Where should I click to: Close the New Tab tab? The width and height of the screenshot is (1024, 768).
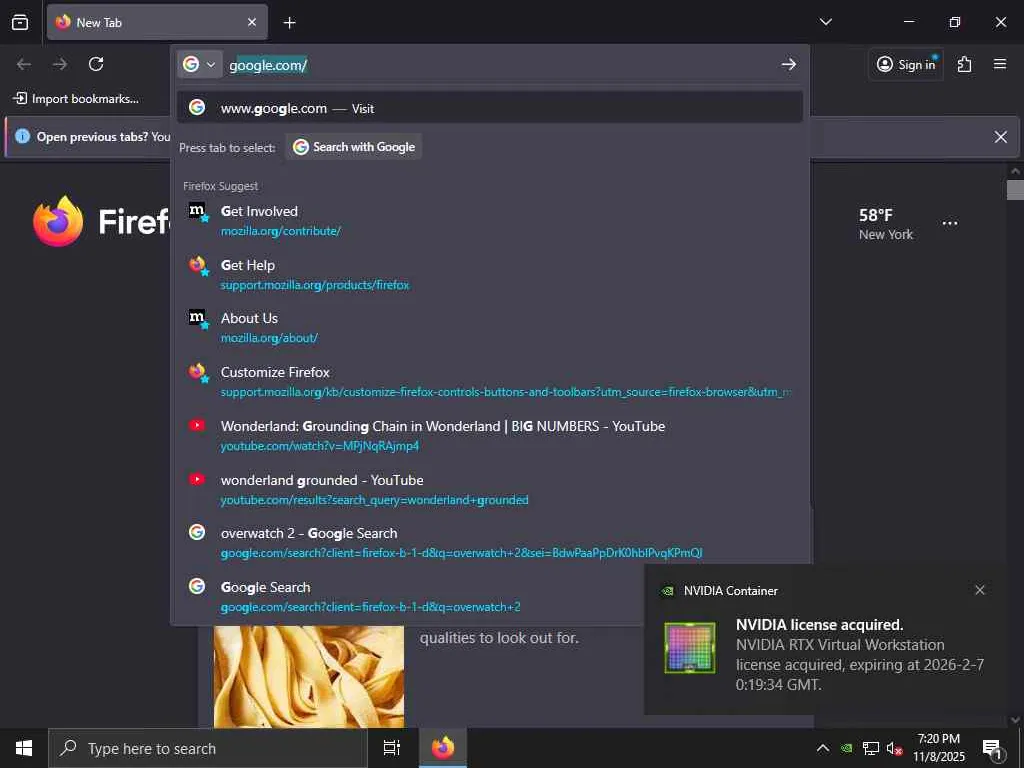click(x=252, y=22)
